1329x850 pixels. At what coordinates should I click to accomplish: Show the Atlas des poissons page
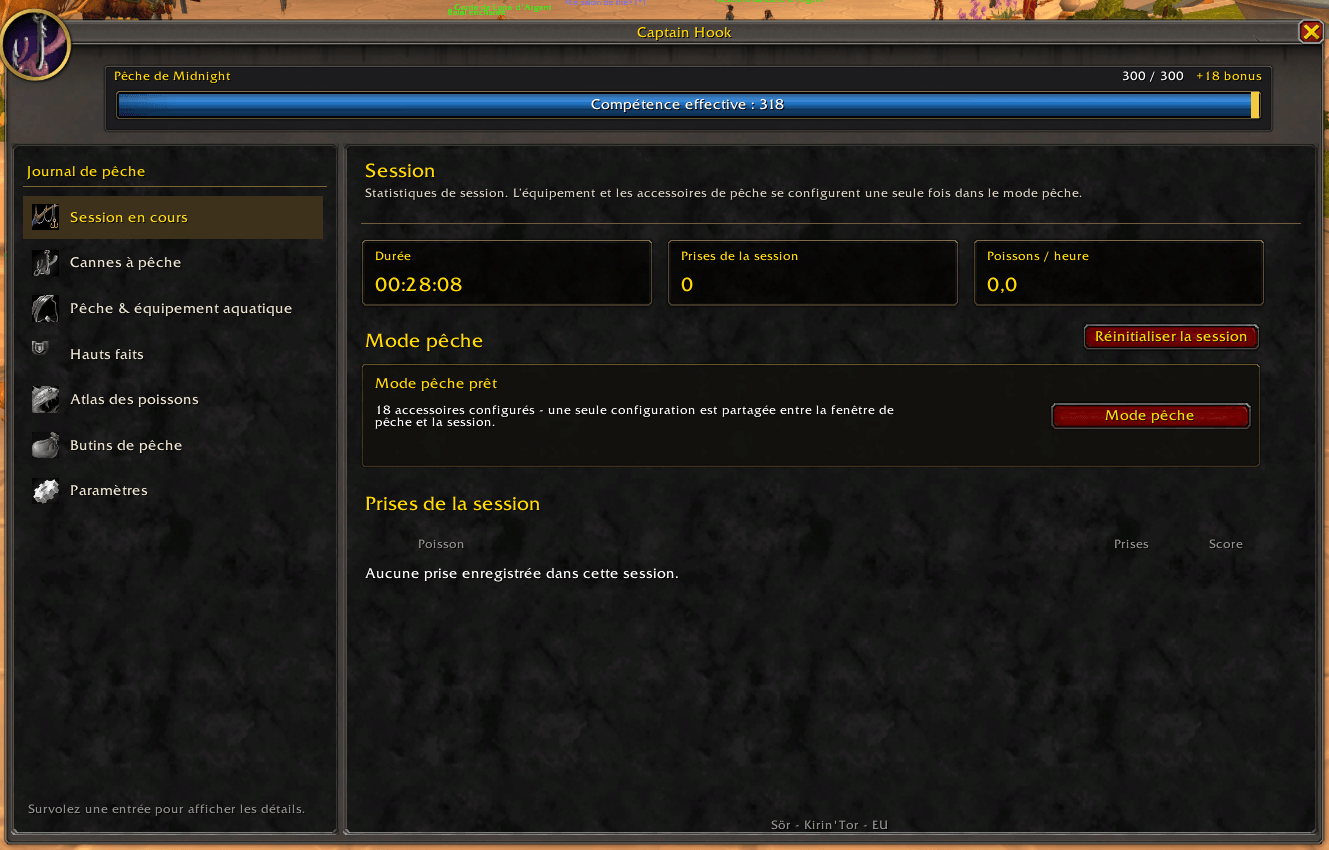(173, 399)
